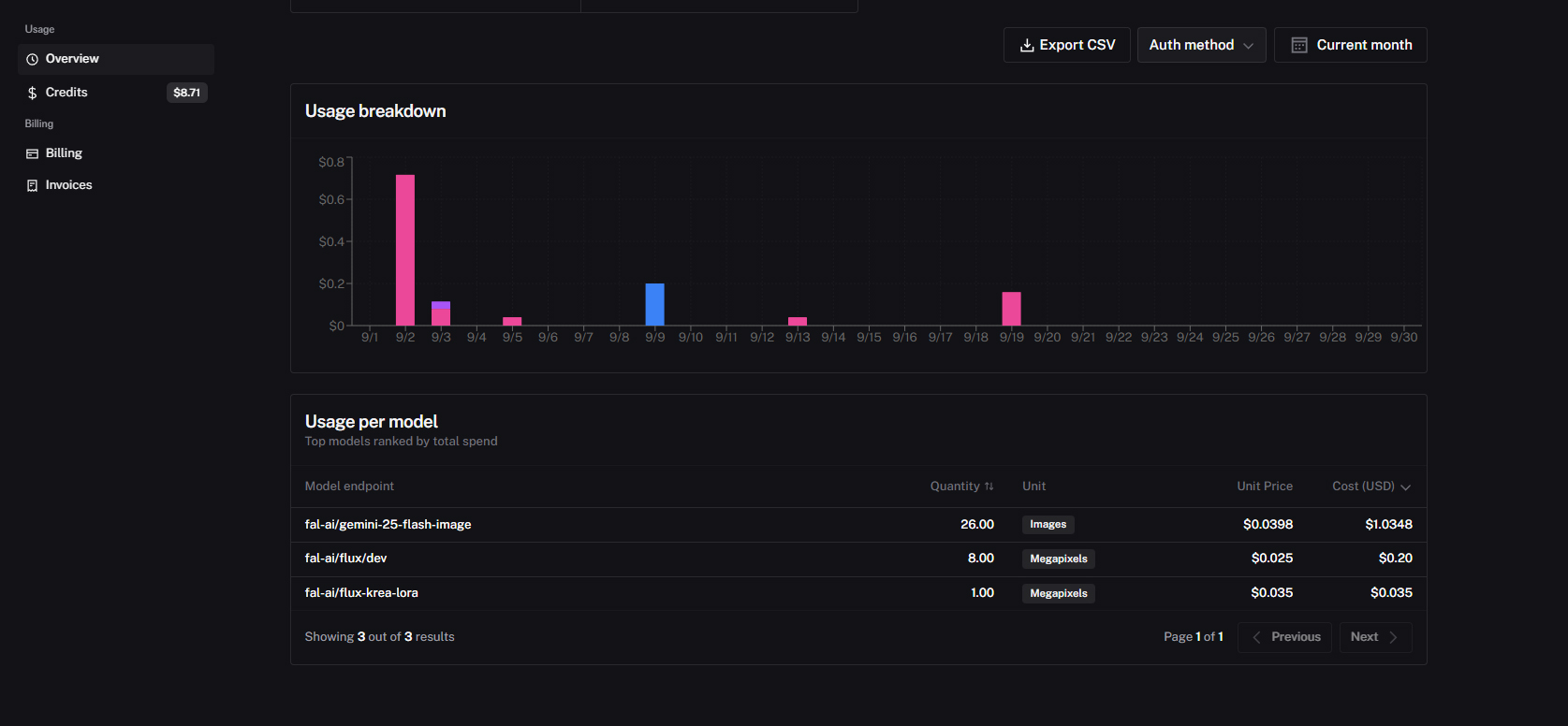Open the Auth method dropdown

(1201, 45)
